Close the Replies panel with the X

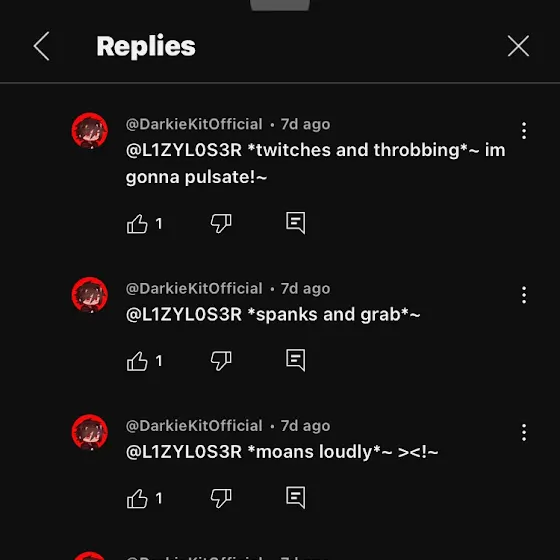click(x=518, y=46)
